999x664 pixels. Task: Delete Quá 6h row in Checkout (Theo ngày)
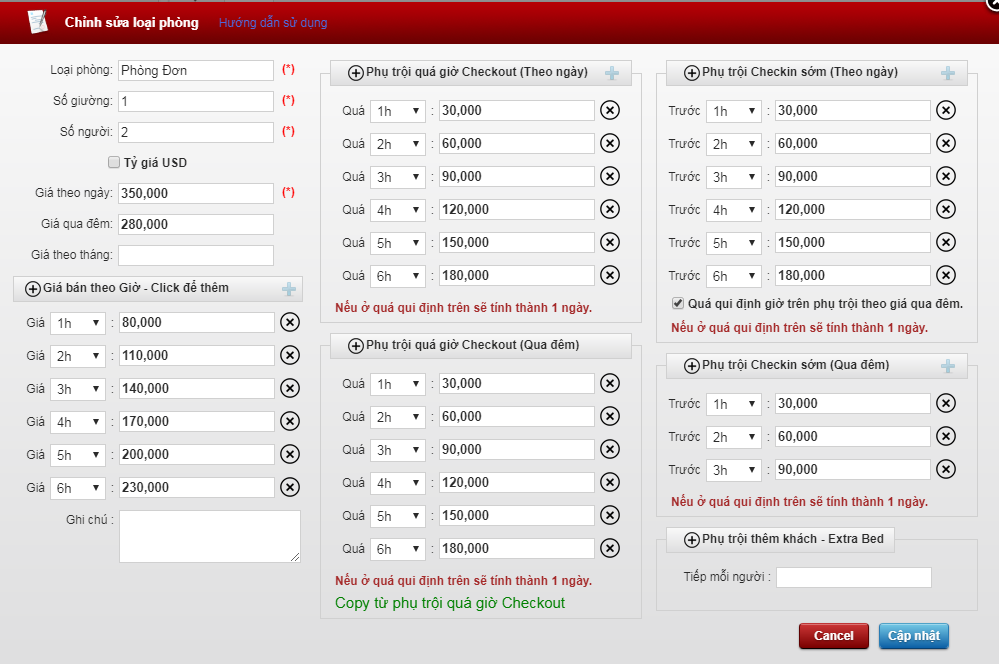click(610, 275)
